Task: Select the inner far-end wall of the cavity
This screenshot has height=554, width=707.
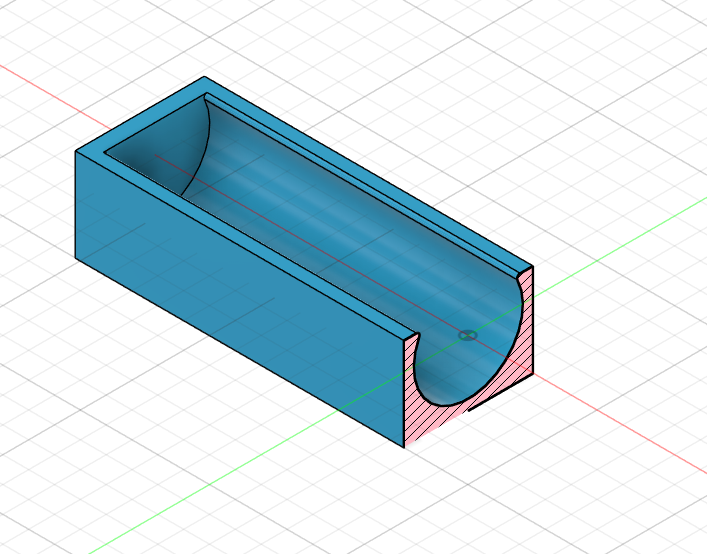Action: (x=171, y=144)
